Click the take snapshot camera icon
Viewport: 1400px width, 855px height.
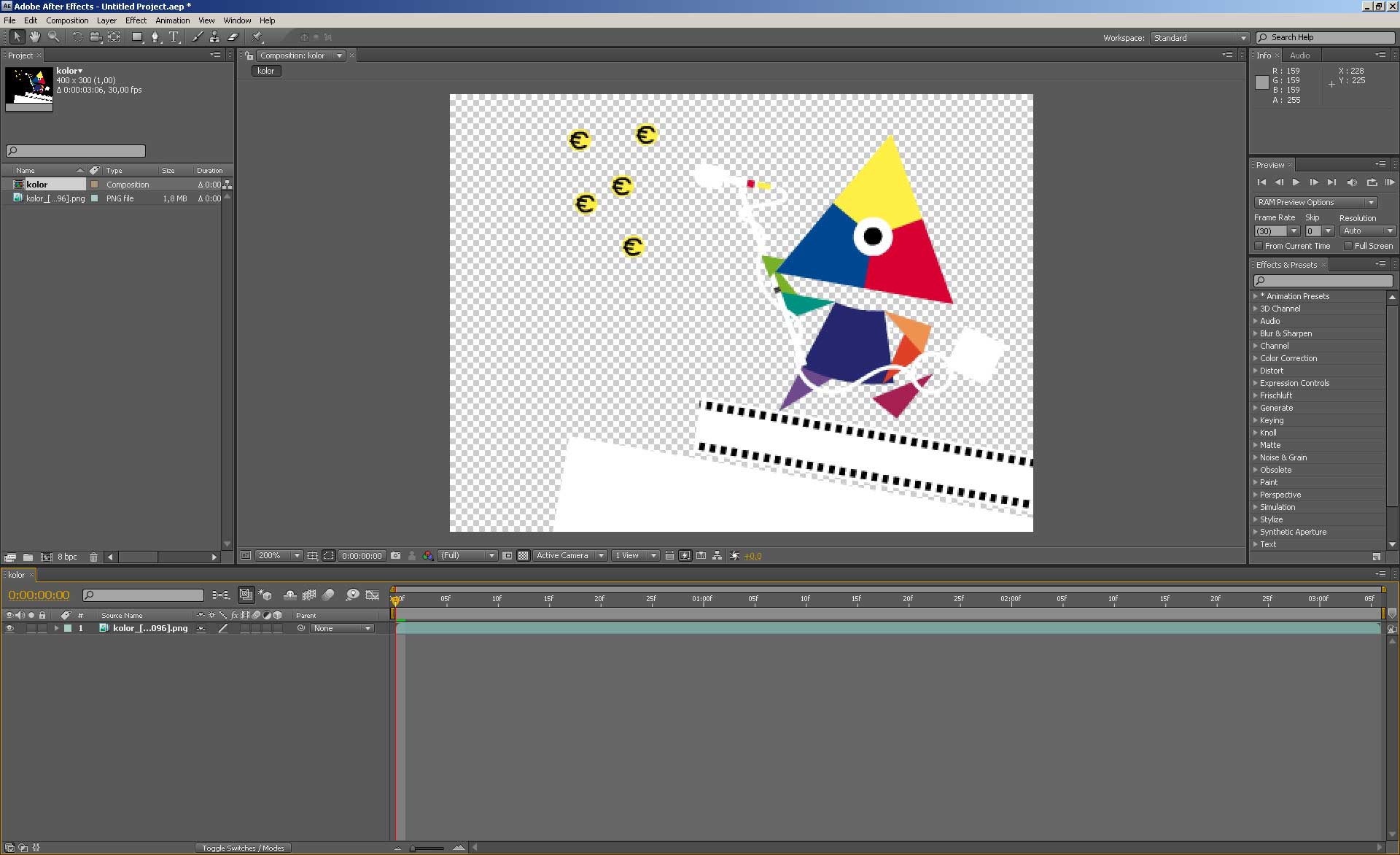tap(395, 556)
